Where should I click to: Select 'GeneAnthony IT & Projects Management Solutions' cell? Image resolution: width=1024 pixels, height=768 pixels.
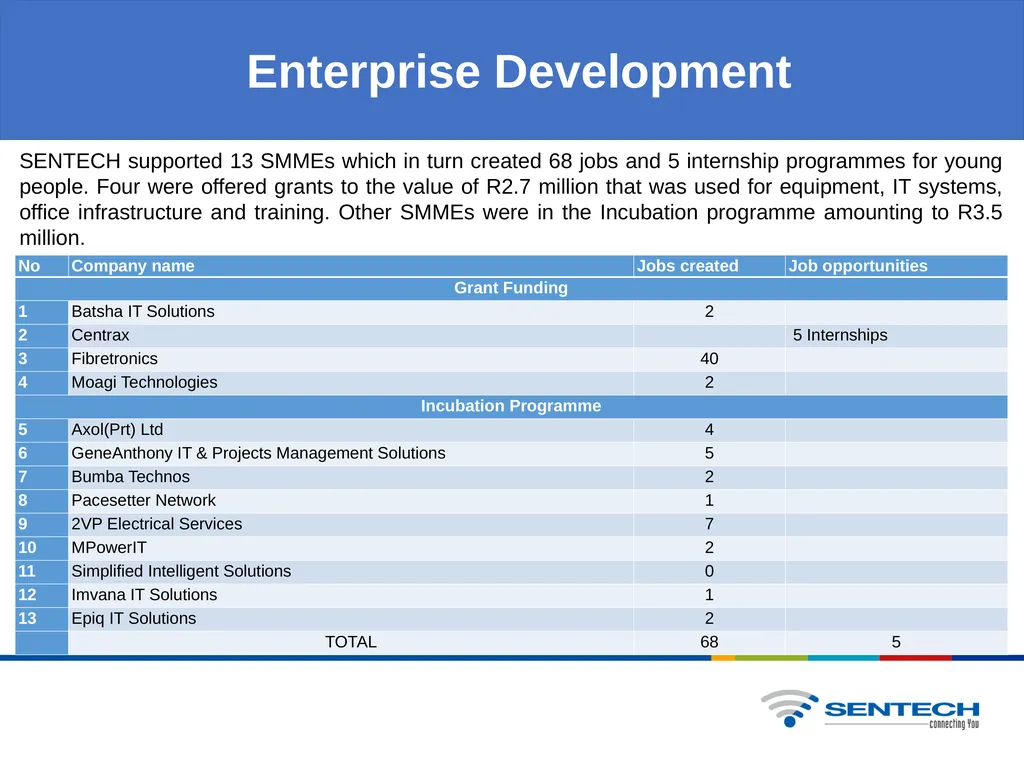tap(351, 453)
